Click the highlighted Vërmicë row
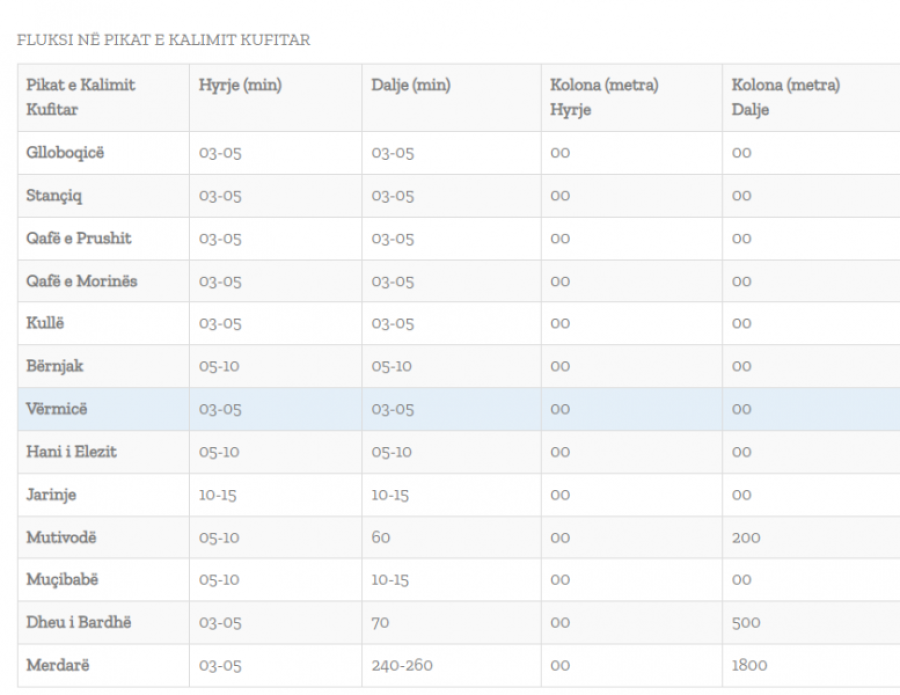 pyautogui.click(x=56, y=409)
